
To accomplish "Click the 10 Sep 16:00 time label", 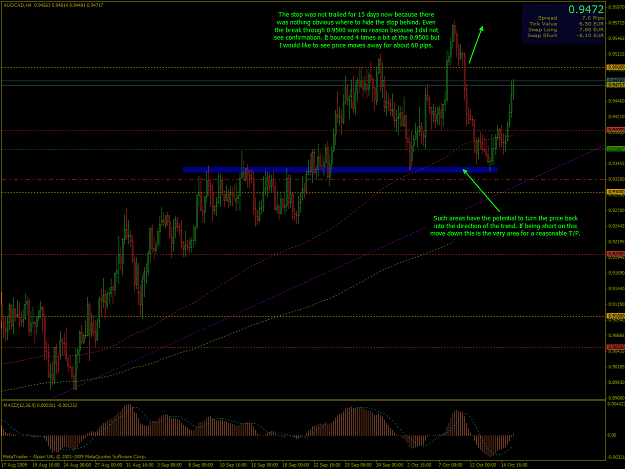I will click(233, 465).
